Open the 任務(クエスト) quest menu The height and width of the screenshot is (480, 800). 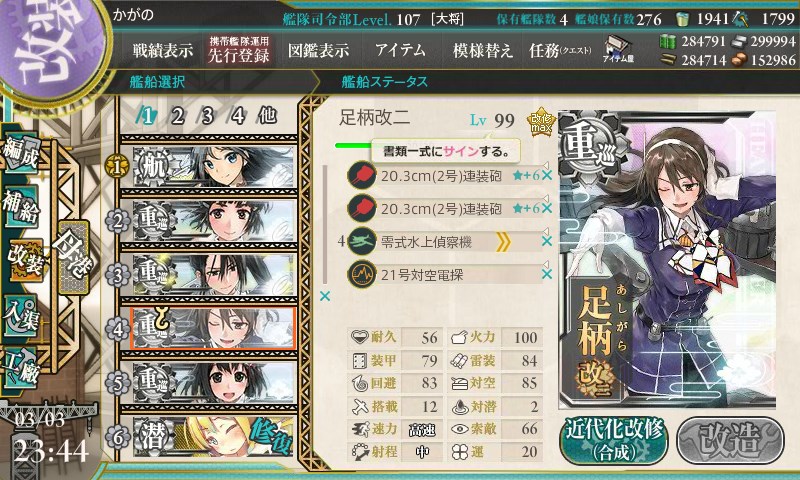click(560, 50)
